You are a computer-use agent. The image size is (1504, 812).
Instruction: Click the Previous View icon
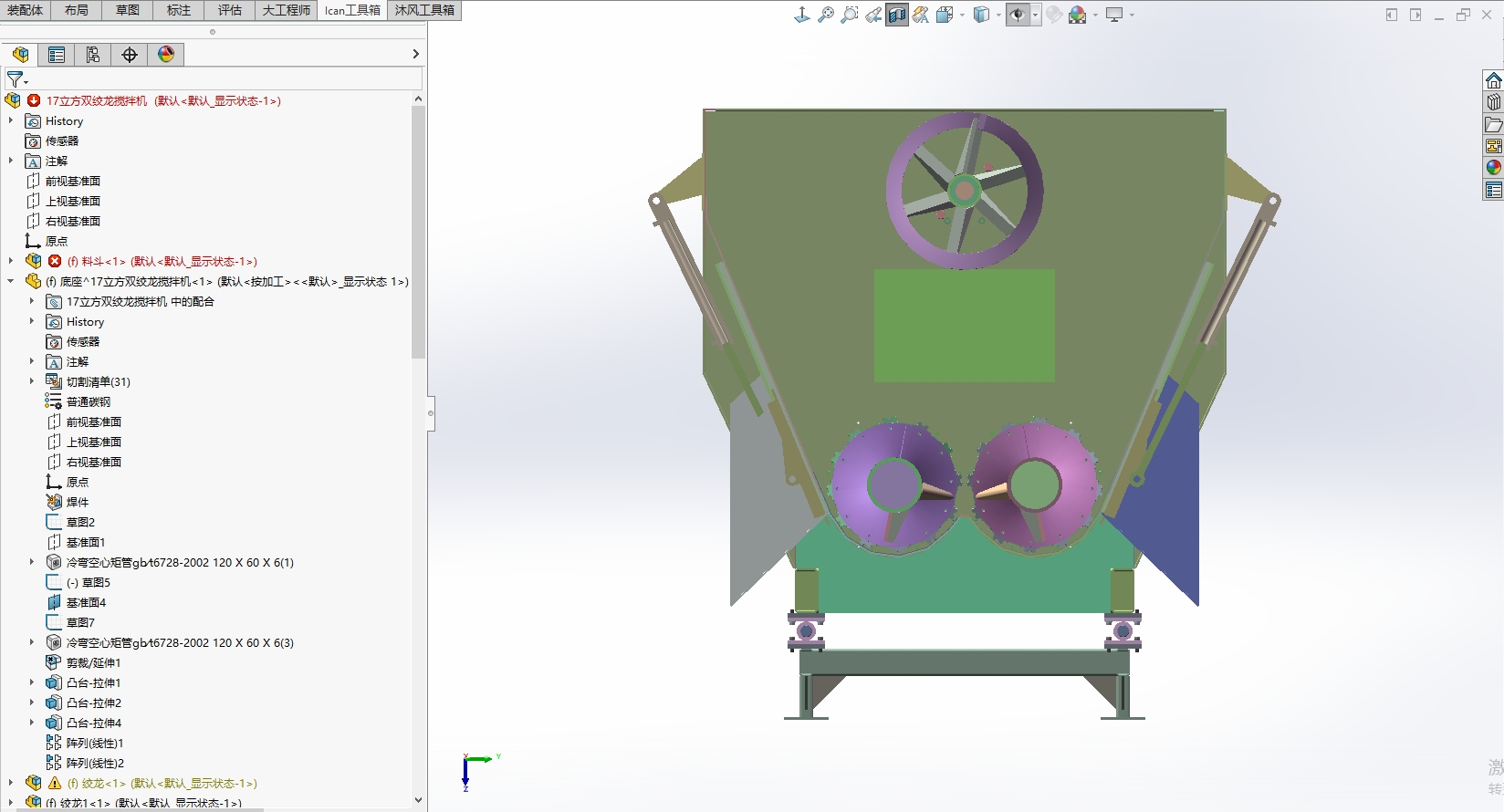pos(873,15)
